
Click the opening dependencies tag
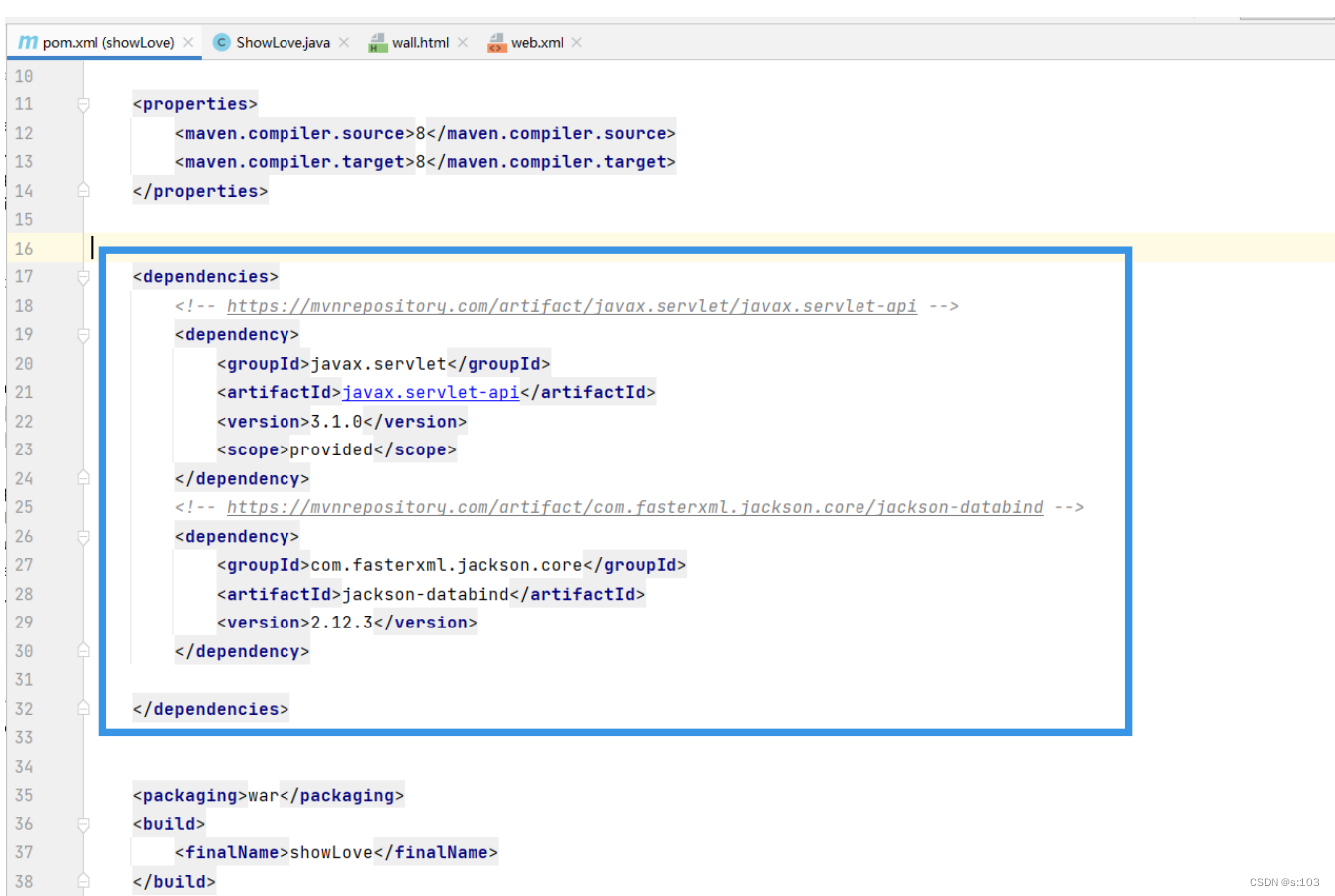tap(206, 276)
